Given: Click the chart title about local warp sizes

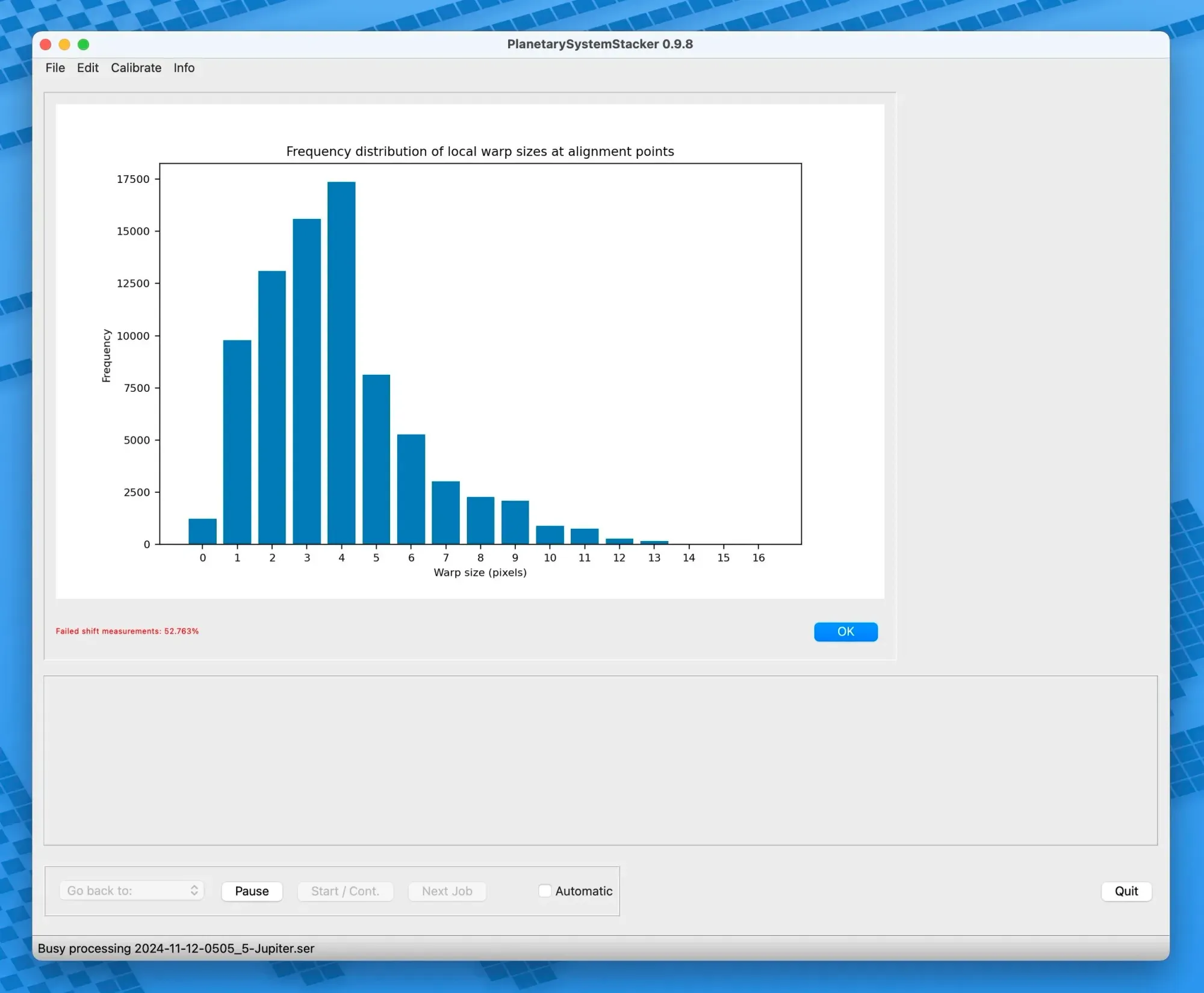Looking at the screenshot, I should [x=480, y=152].
